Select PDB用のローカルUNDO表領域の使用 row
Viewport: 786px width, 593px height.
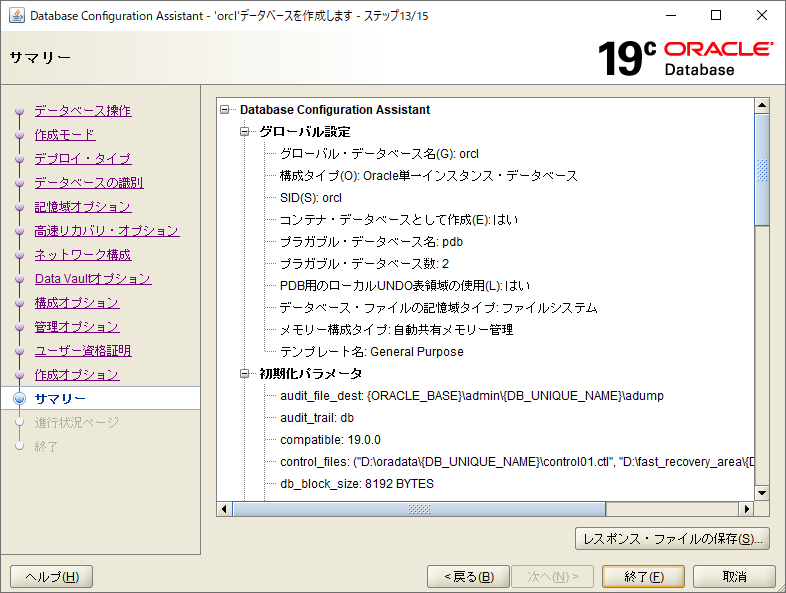pos(405,286)
